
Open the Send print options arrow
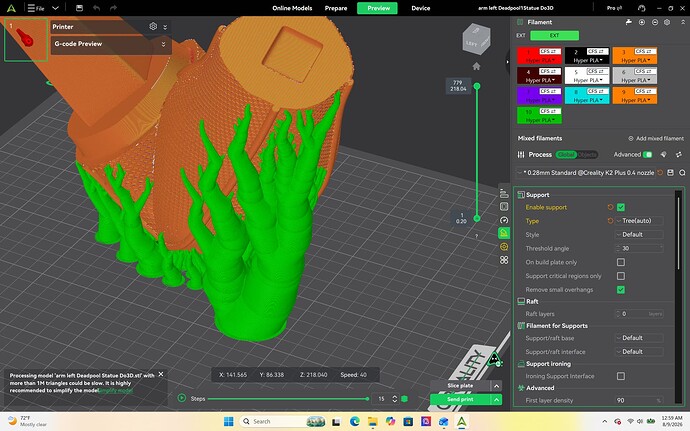tap(496, 399)
